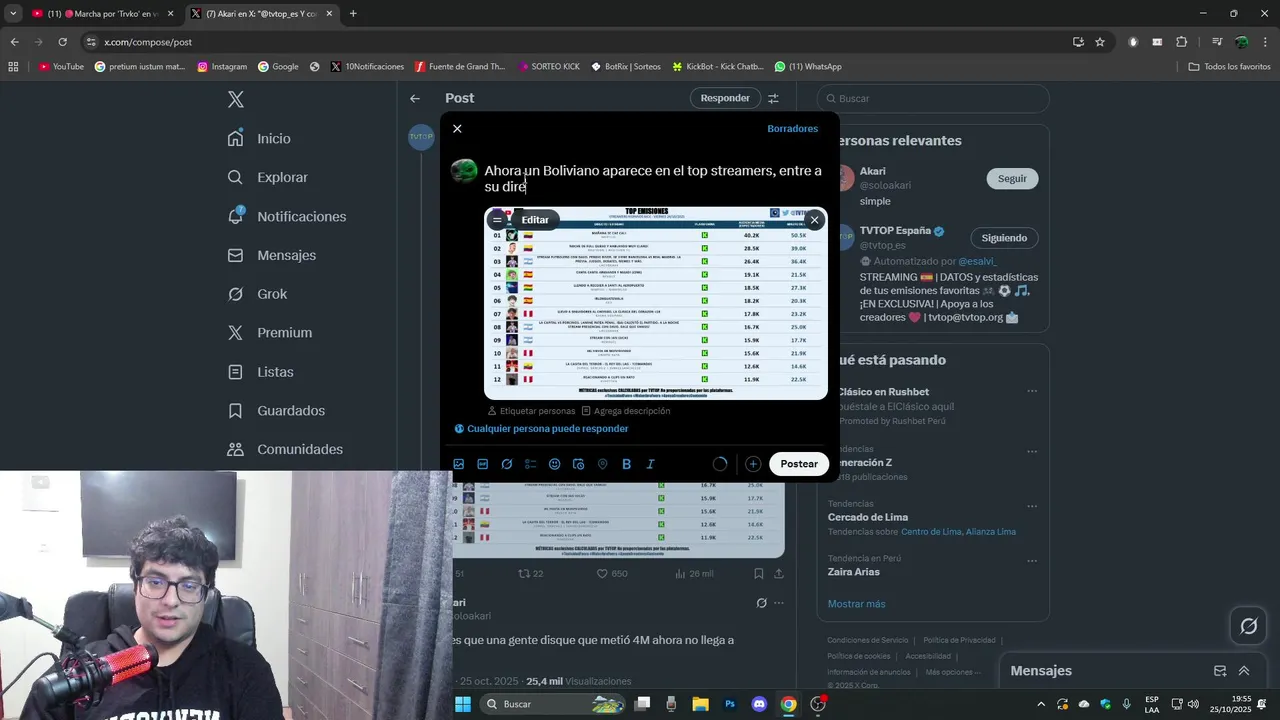Open Premium in X sidebar
The height and width of the screenshot is (720, 1280).
(270, 333)
